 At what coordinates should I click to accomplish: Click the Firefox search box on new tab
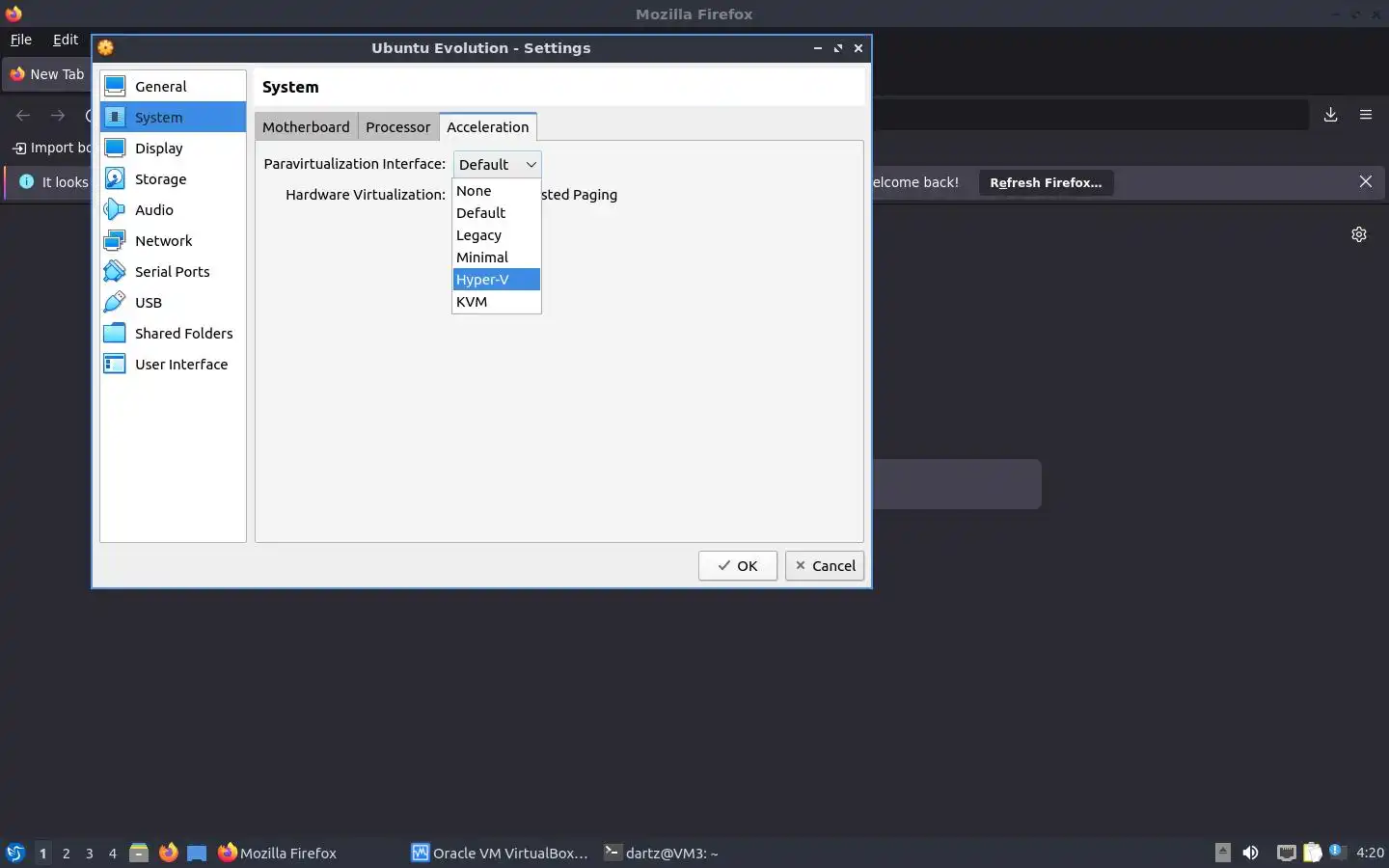click(957, 484)
